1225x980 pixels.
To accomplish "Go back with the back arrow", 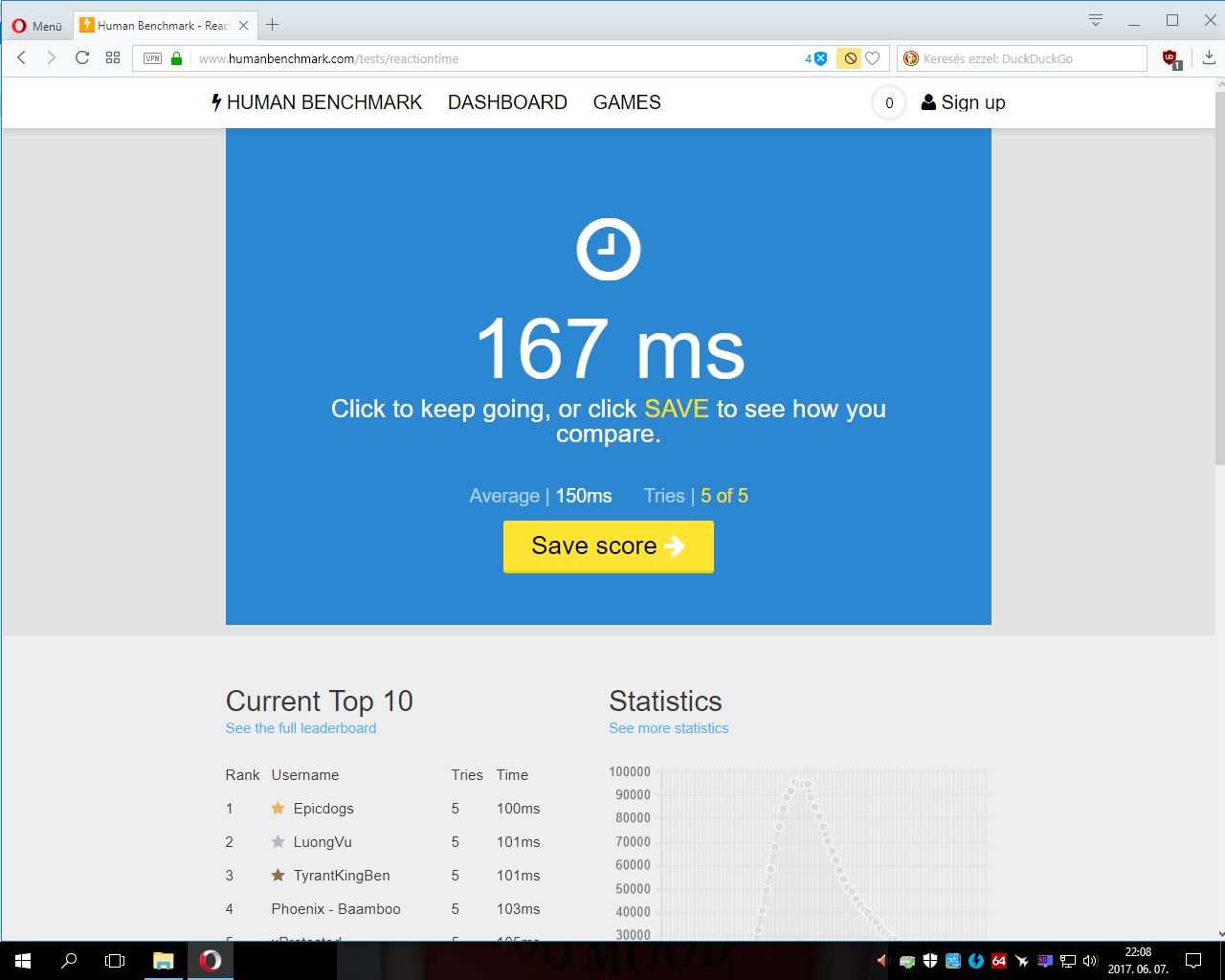I will (22, 58).
